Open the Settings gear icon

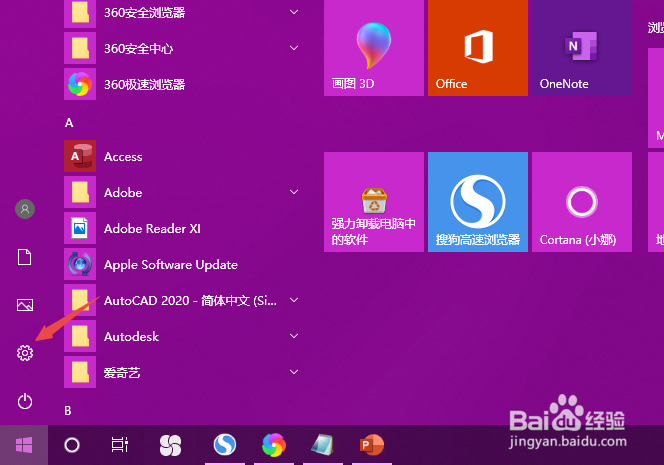pos(25,353)
